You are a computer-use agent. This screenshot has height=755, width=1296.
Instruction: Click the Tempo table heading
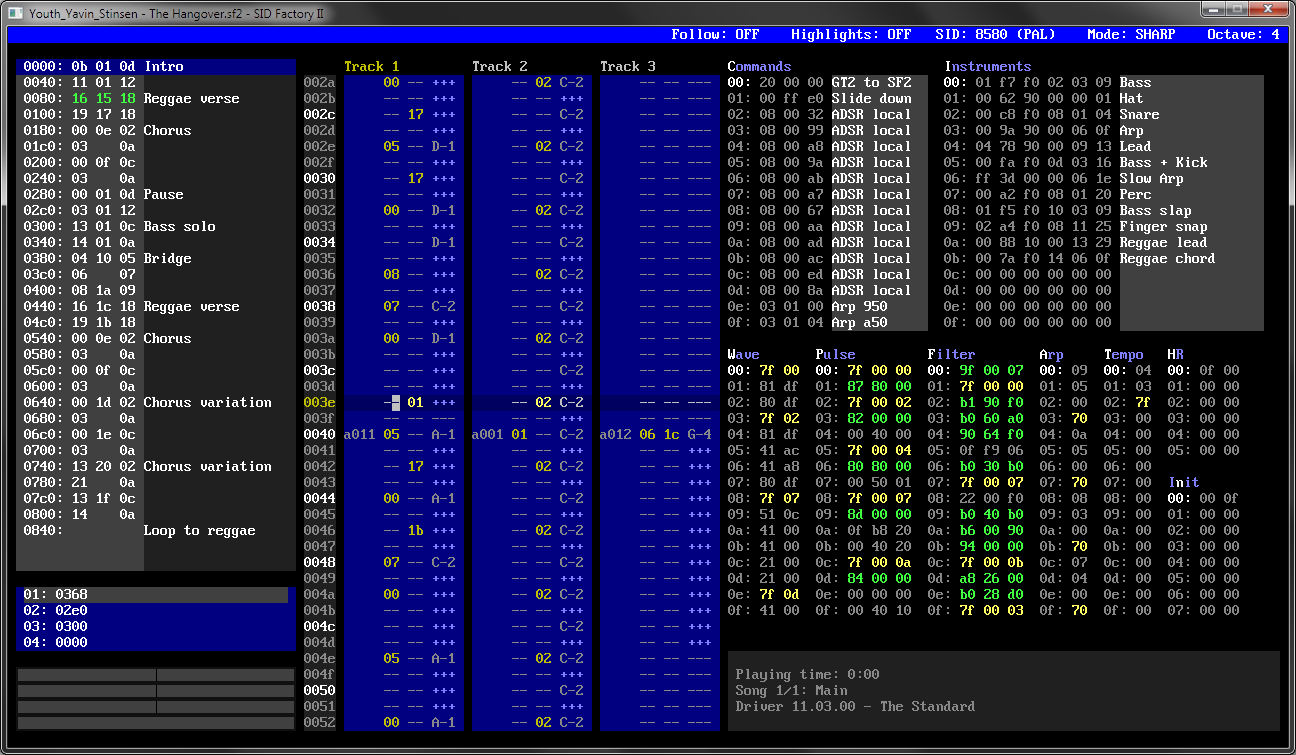(x=1123, y=354)
